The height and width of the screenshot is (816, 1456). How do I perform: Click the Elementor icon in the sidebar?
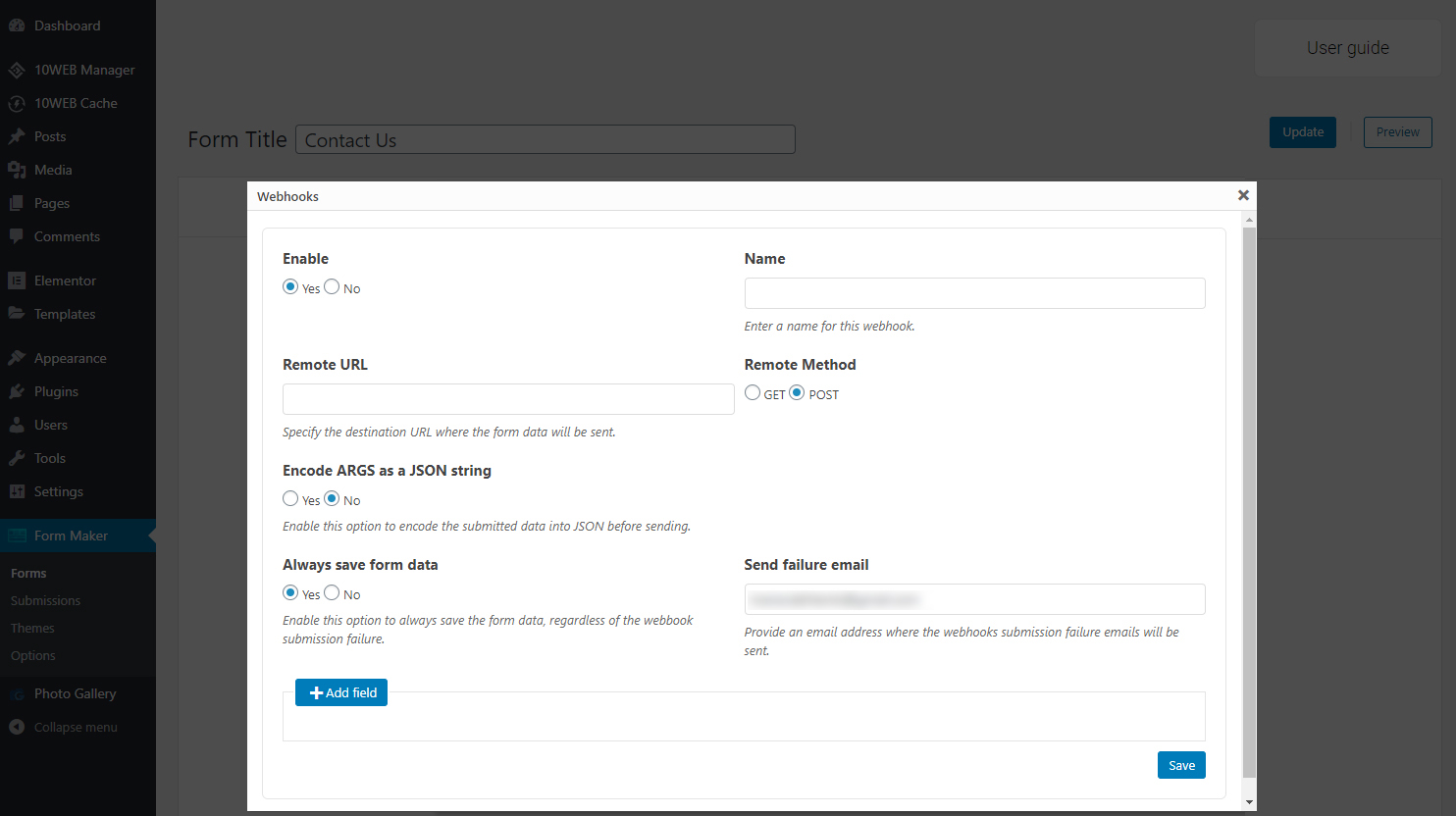coord(17,280)
